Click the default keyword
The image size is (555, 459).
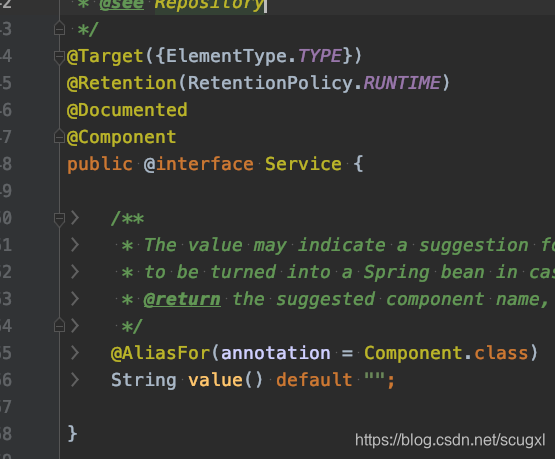click(x=314, y=380)
